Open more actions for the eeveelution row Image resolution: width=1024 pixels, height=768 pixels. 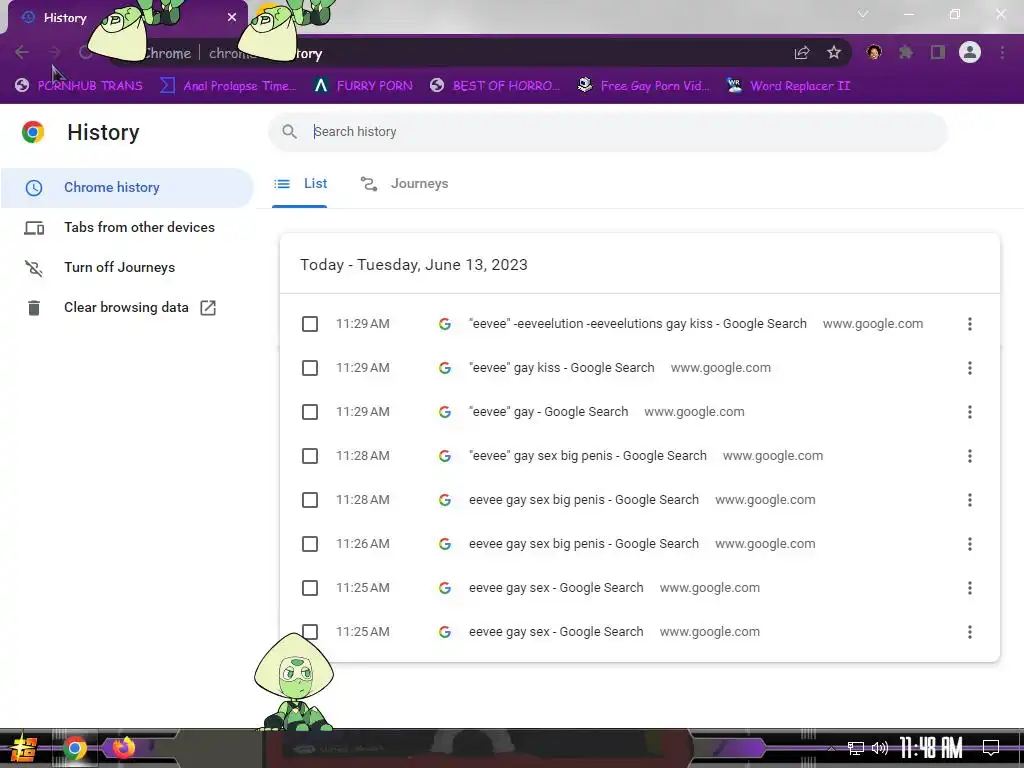[x=970, y=324]
